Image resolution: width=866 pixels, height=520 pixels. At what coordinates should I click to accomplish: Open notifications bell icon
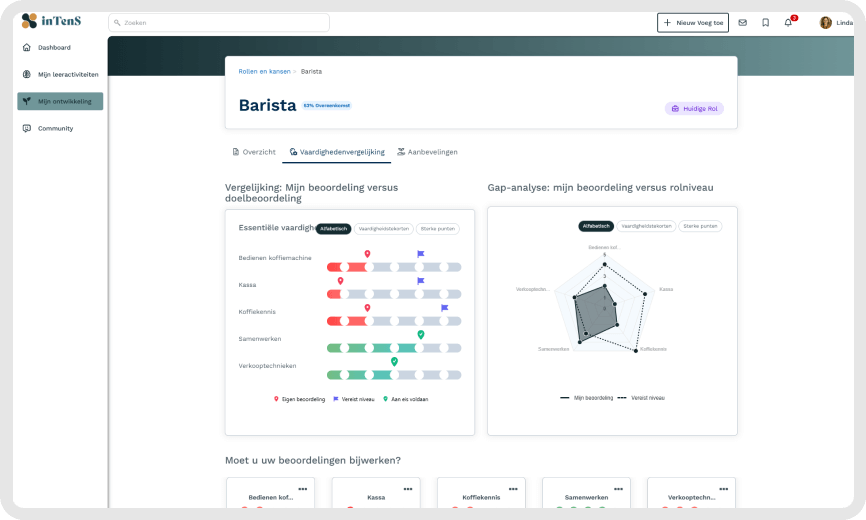click(x=788, y=22)
